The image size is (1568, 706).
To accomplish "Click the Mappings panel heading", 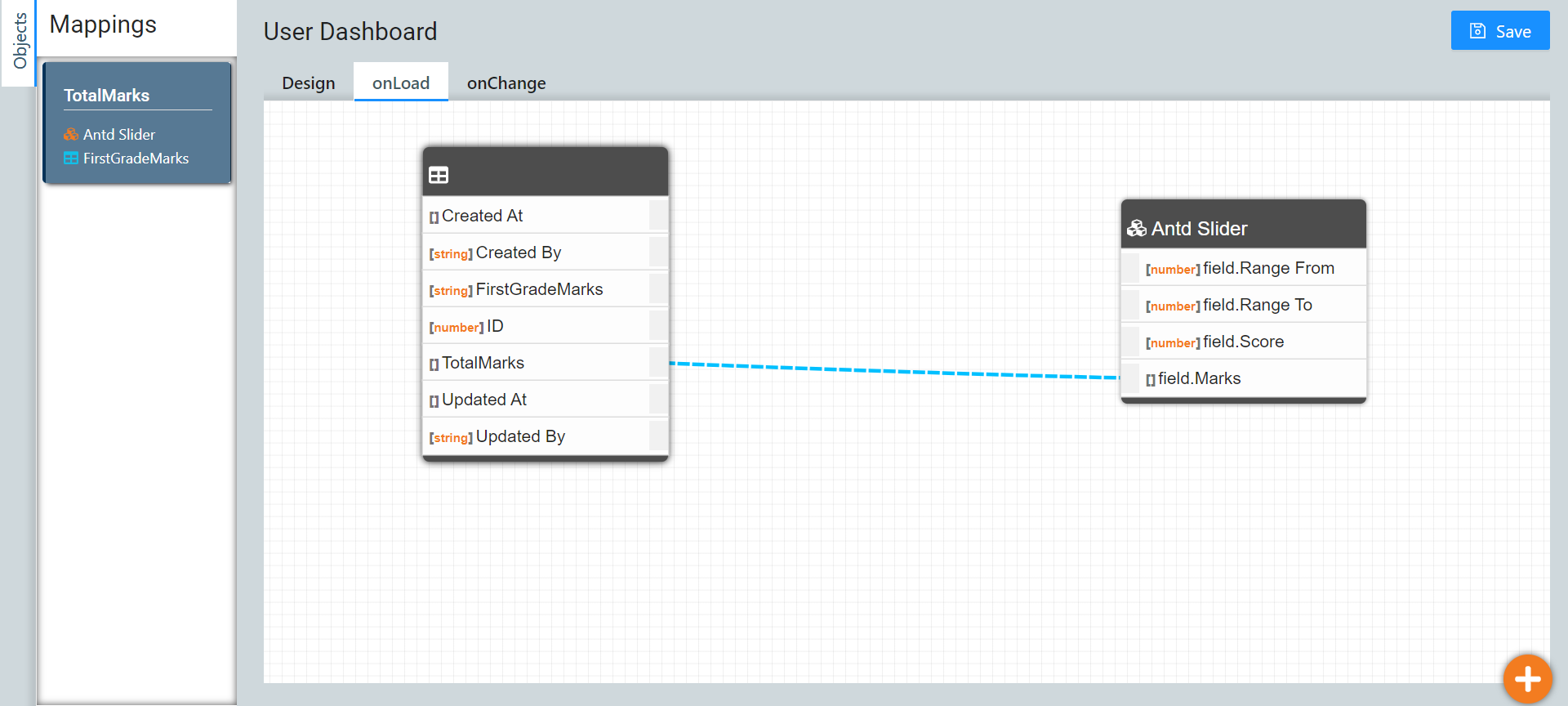I will [x=103, y=25].
